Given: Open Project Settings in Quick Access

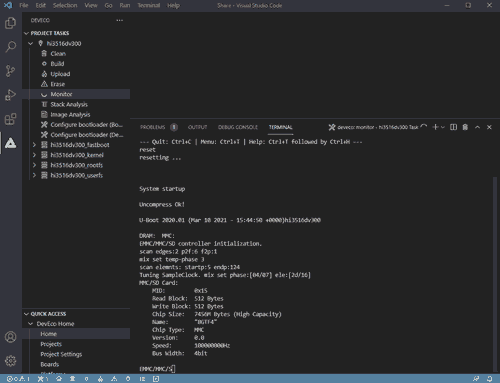Looking at the screenshot, I should (61, 354).
